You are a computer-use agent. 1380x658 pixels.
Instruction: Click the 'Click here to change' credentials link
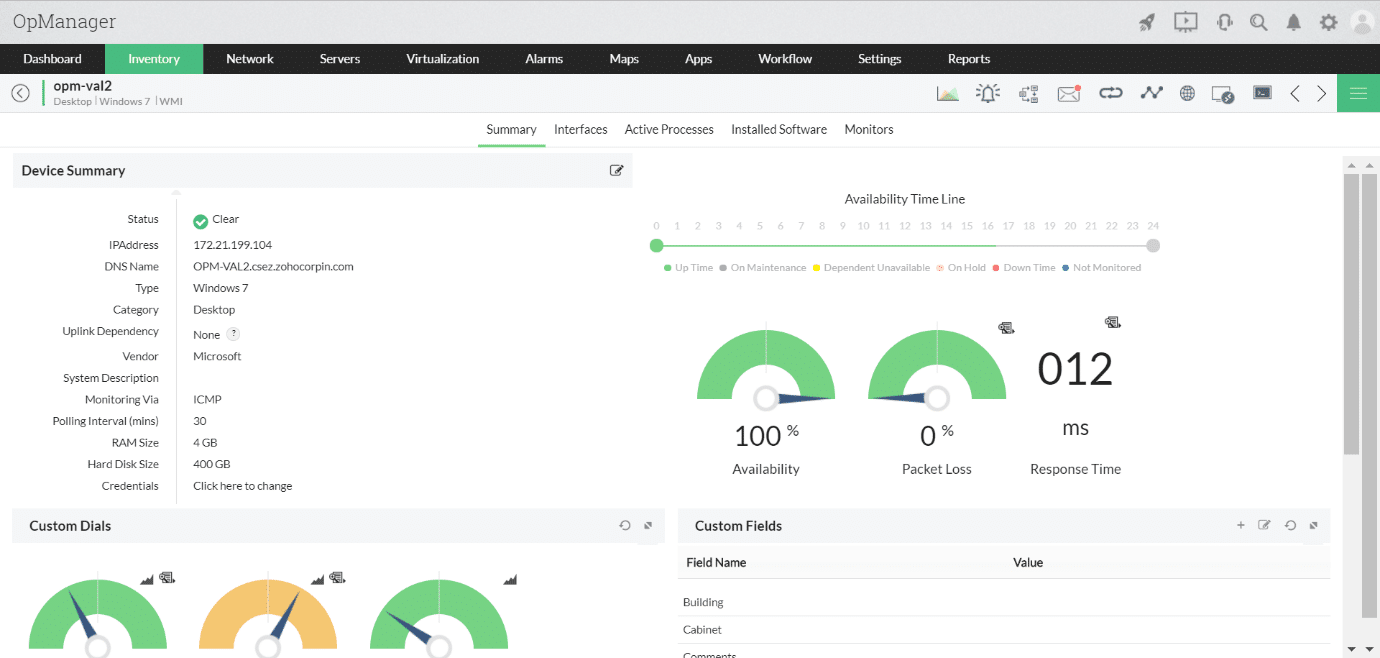(243, 486)
